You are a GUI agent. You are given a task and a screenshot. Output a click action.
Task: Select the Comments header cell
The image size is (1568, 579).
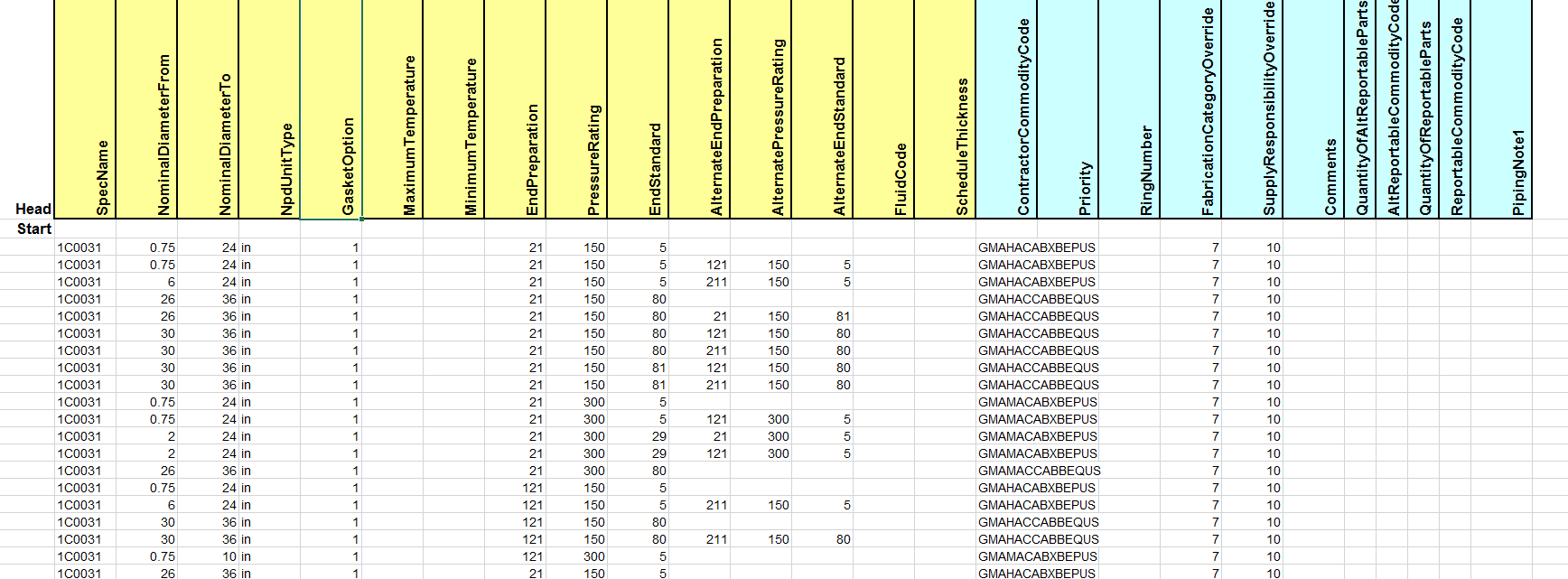(x=1313, y=108)
